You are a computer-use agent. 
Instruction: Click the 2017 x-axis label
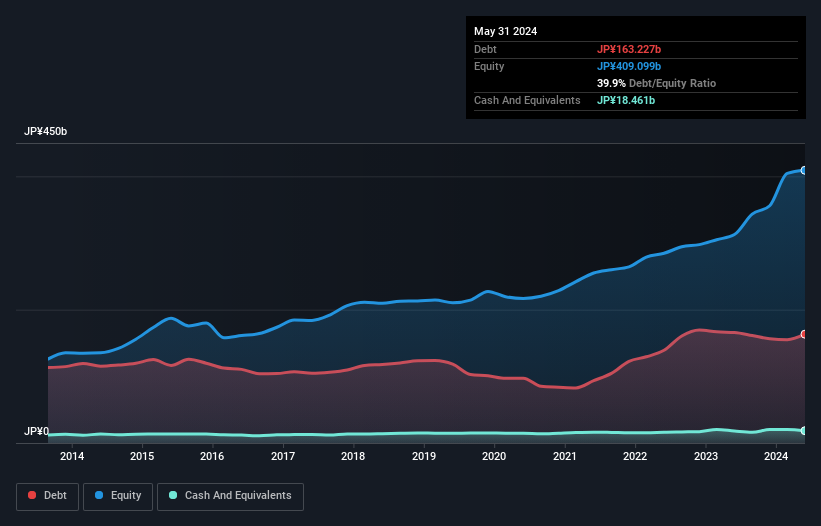tap(283, 456)
